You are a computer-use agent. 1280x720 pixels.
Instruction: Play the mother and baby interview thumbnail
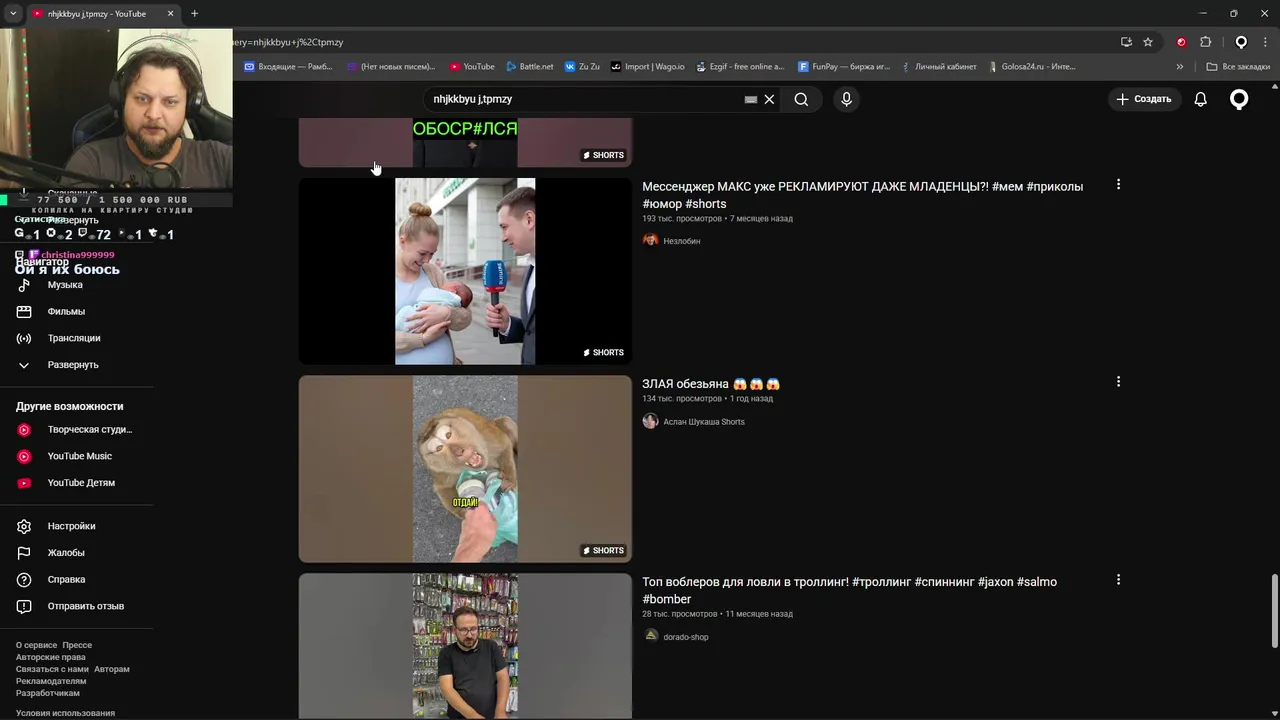click(x=465, y=271)
